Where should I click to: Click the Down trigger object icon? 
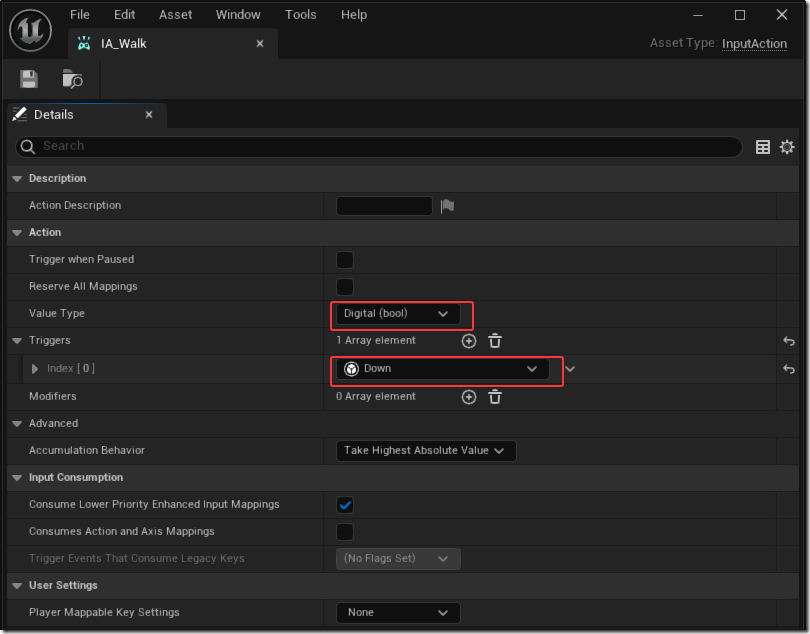pyautogui.click(x=351, y=369)
